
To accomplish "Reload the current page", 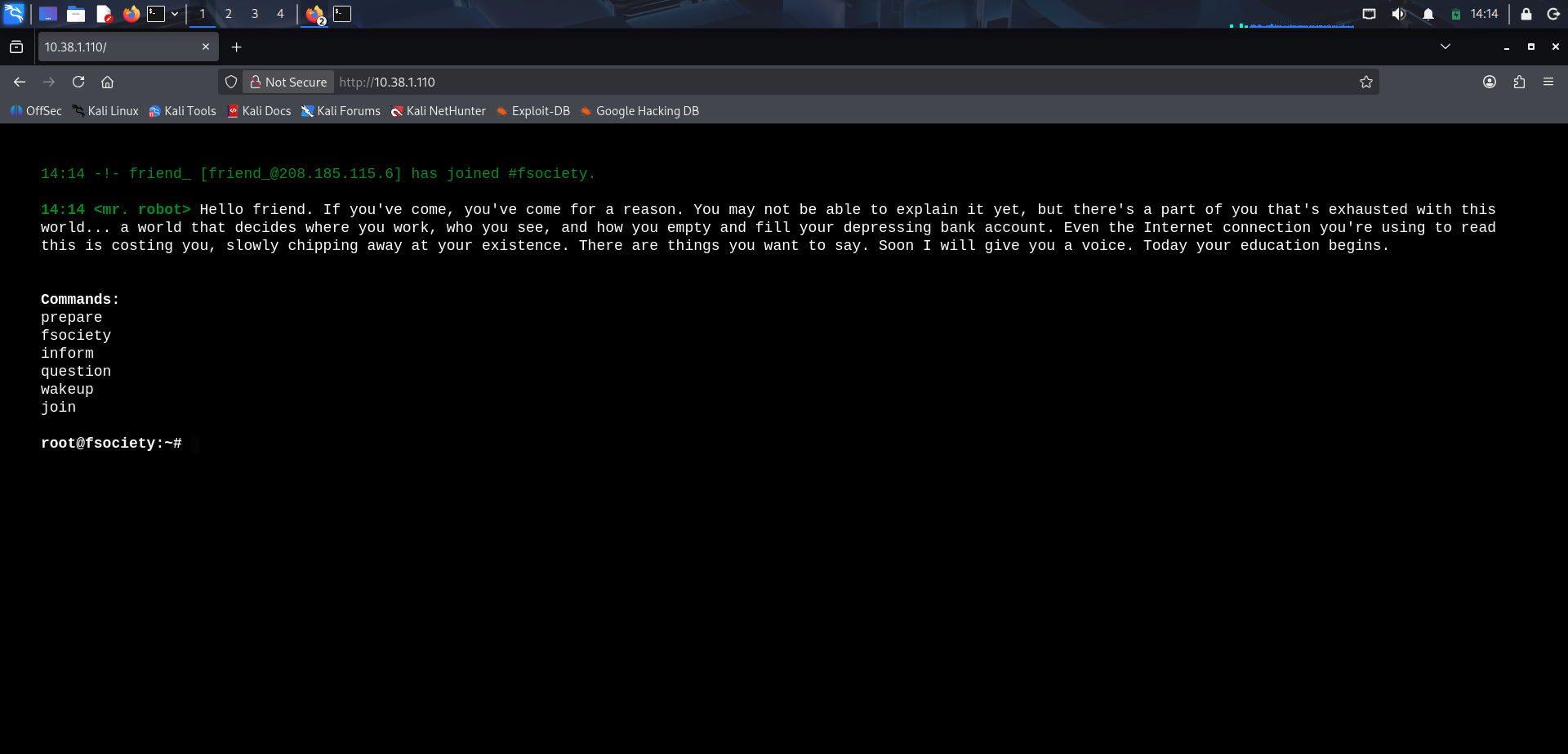I will [x=78, y=82].
